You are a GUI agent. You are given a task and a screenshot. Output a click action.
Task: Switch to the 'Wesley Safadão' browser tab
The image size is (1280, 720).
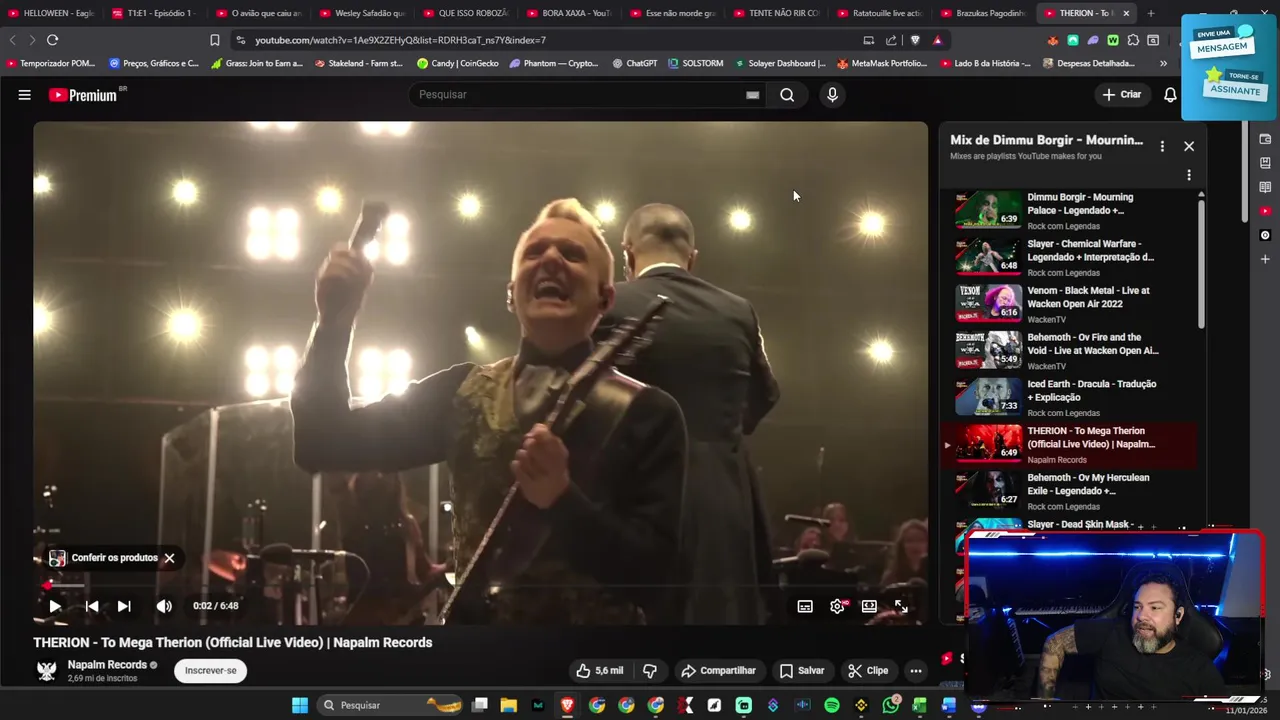(362, 13)
